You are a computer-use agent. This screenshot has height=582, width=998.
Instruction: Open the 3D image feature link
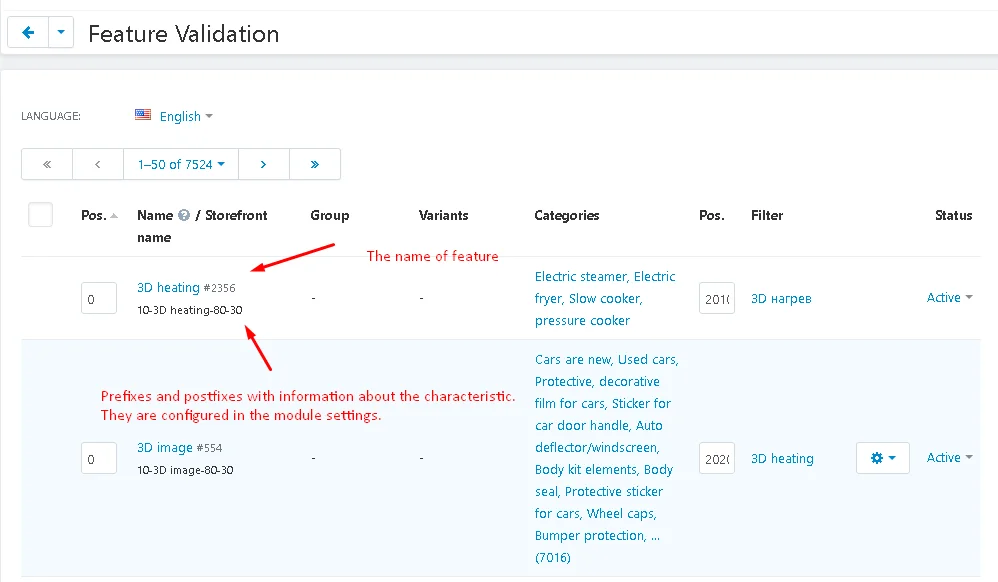point(164,448)
